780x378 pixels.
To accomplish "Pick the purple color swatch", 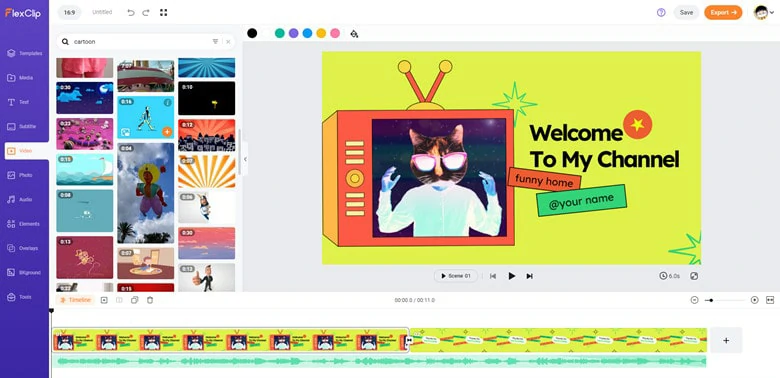I will [x=293, y=33].
